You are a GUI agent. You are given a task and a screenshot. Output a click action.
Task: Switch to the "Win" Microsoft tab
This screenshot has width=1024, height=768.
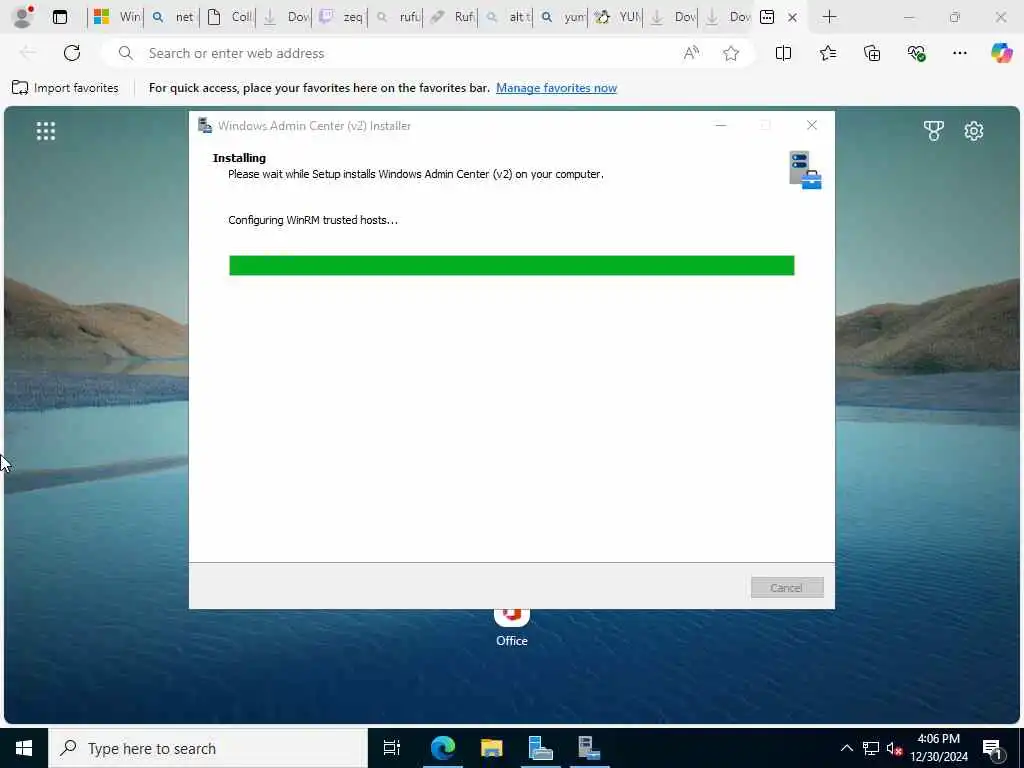click(x=116, y=17)
